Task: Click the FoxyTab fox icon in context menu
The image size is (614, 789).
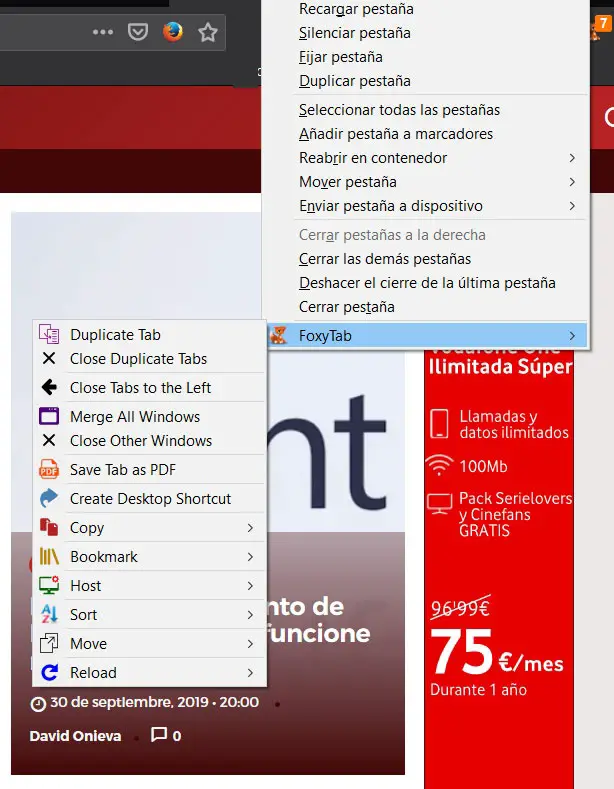Action: coord(278,335)
